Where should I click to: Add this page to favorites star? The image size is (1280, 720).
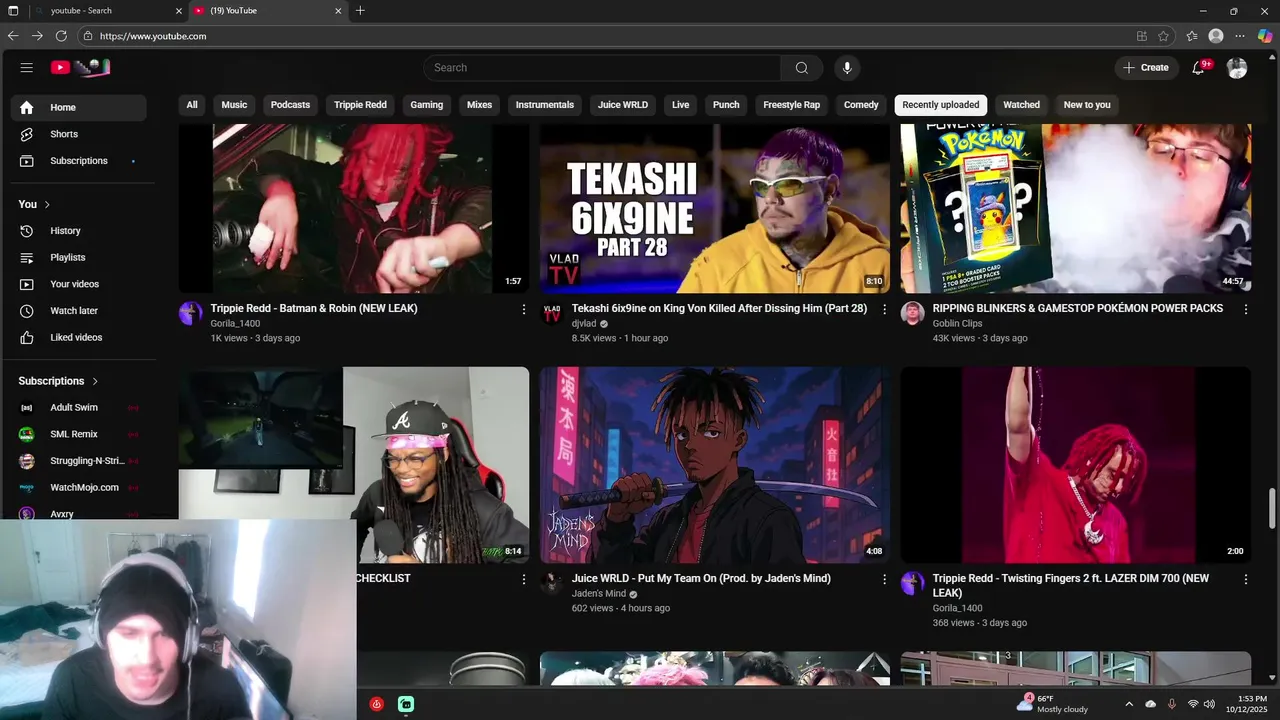click(1163, 36)
